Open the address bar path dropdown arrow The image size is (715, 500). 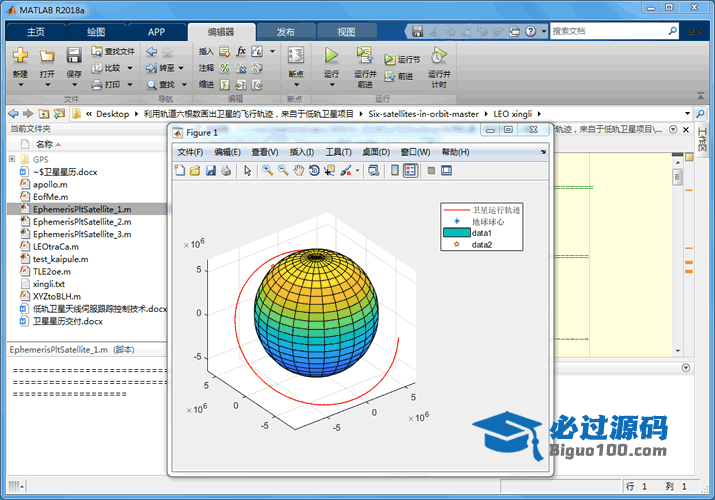tap(687, 113)
